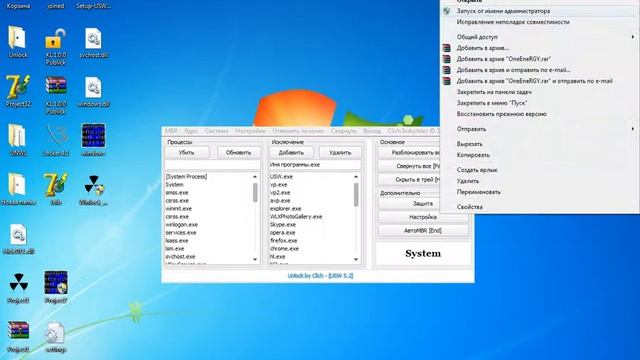640x360 pixels.
Task: Select the windows.dll file icon
Action: 93,88
